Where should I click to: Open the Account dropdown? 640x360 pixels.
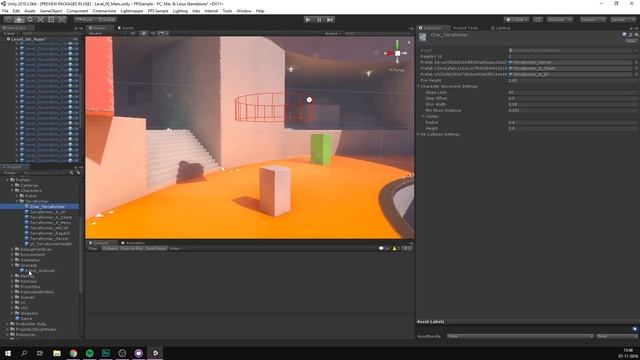click(559, 20)
